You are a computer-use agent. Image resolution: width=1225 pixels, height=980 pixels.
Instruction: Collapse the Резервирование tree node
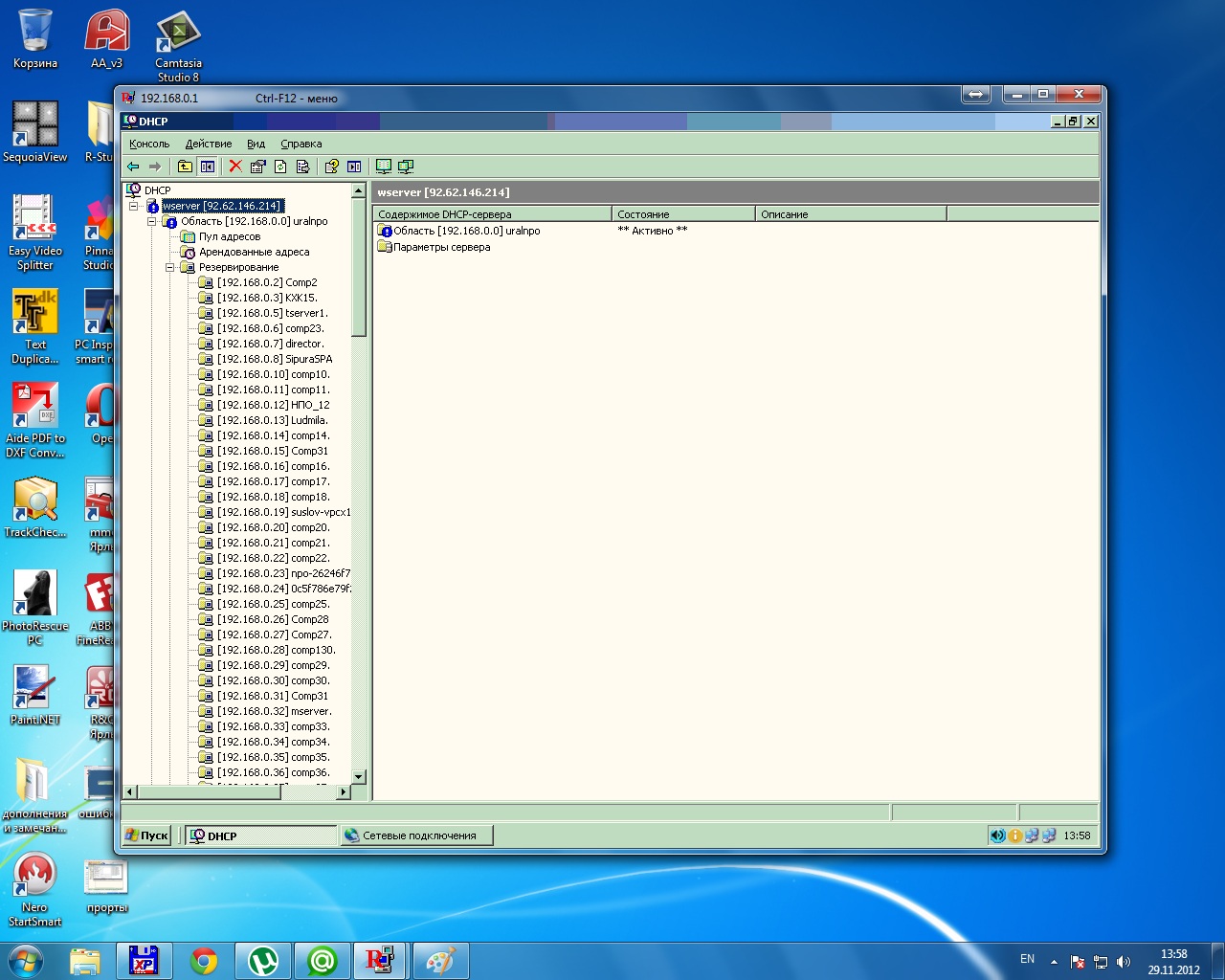(169, 267)
